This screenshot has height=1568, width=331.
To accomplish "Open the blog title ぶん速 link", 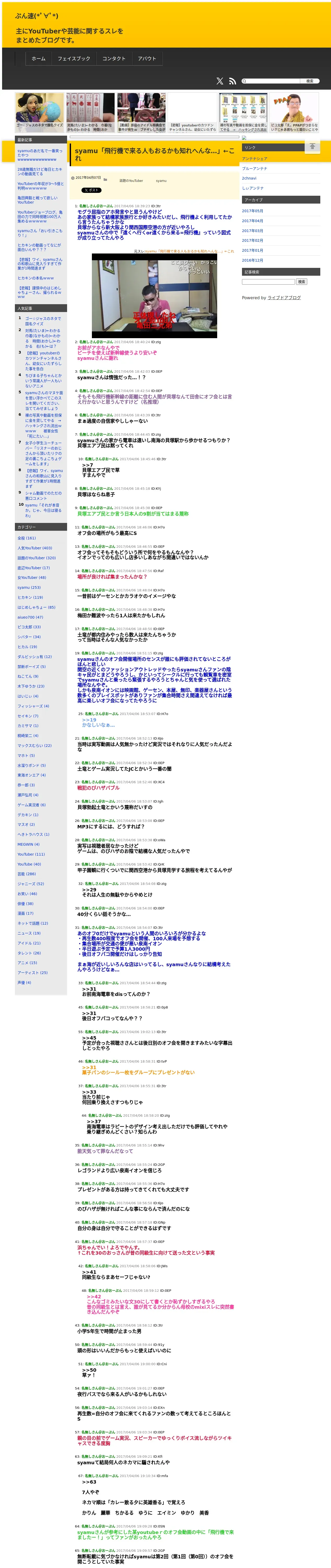I will (x=37, y=16).
